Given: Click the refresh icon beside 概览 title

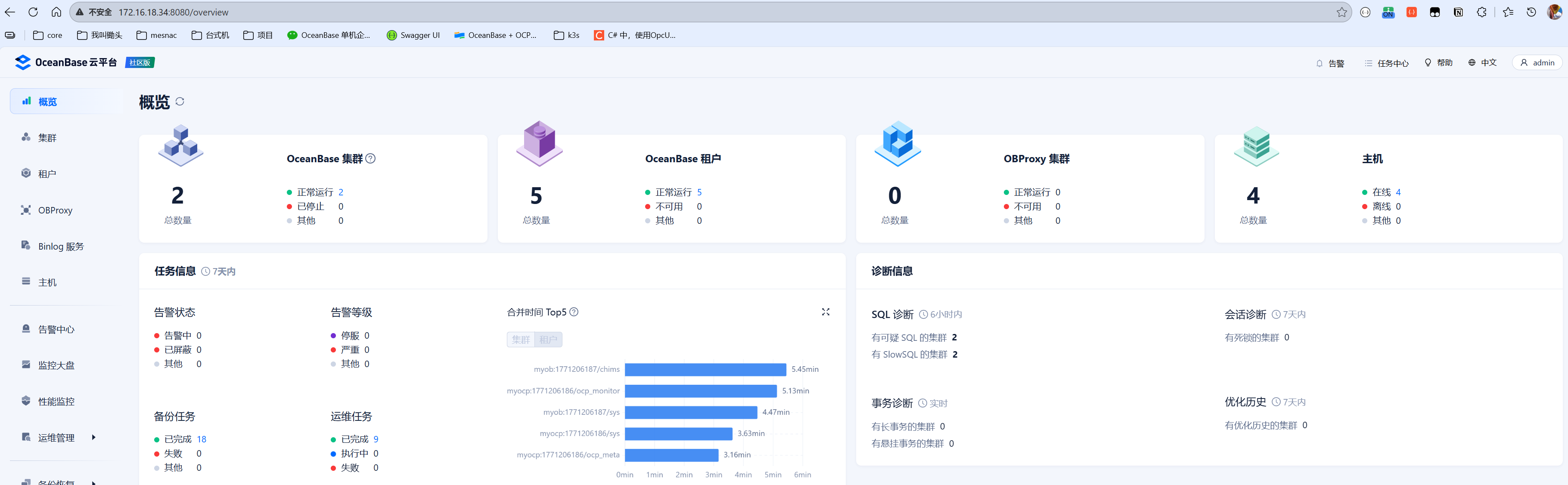Looking at the screenshot, I should pos(180,102).
